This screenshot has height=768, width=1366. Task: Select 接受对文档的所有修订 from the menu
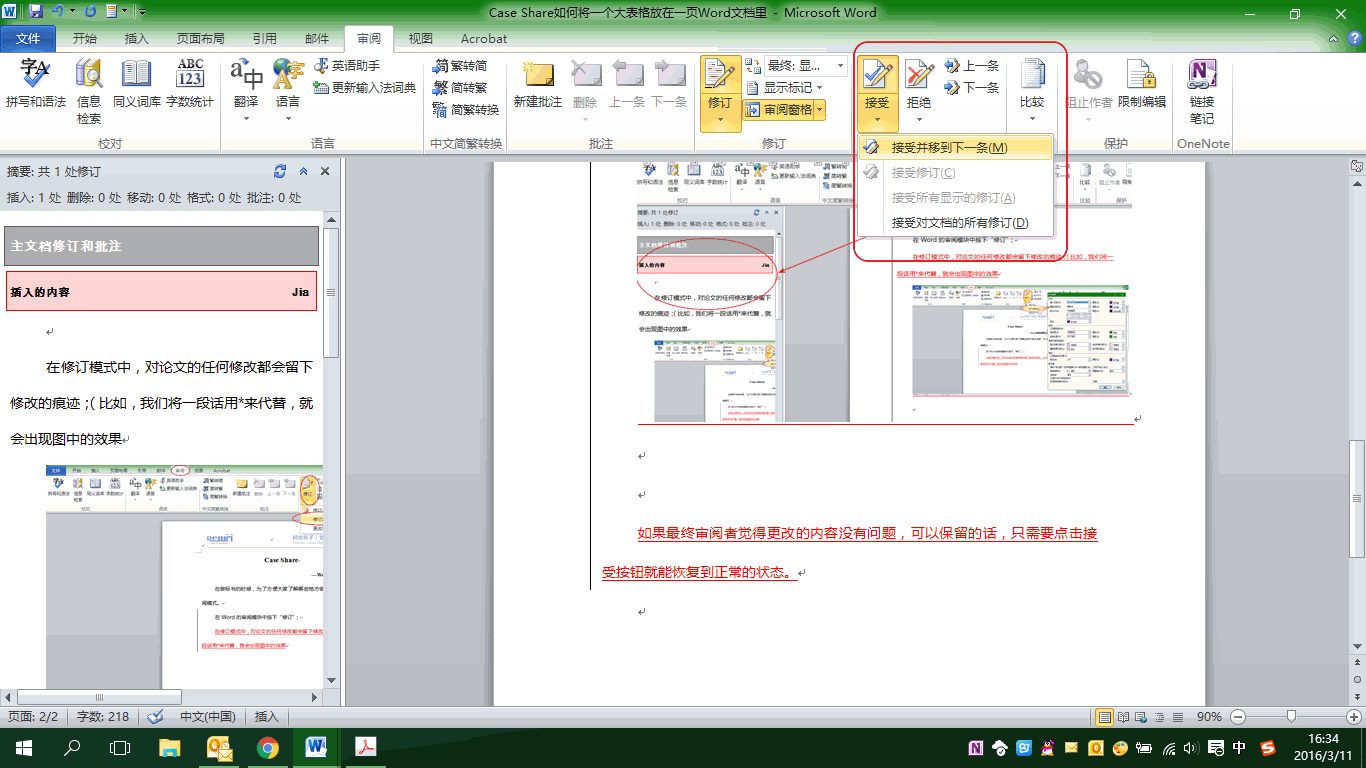(x=959, y=223)
